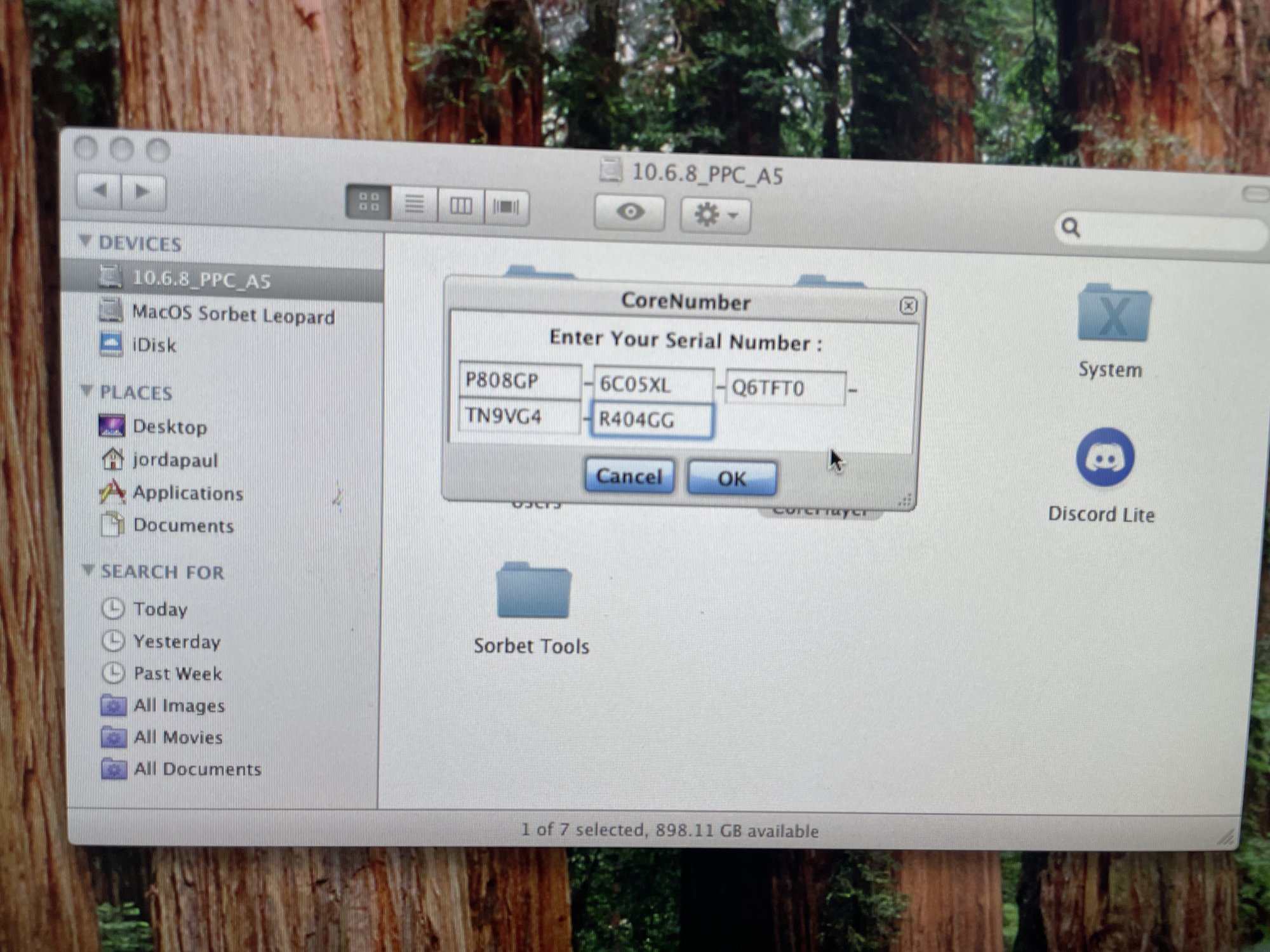
Task: Collapse the PLACES sidebar section
Action: 87,391
